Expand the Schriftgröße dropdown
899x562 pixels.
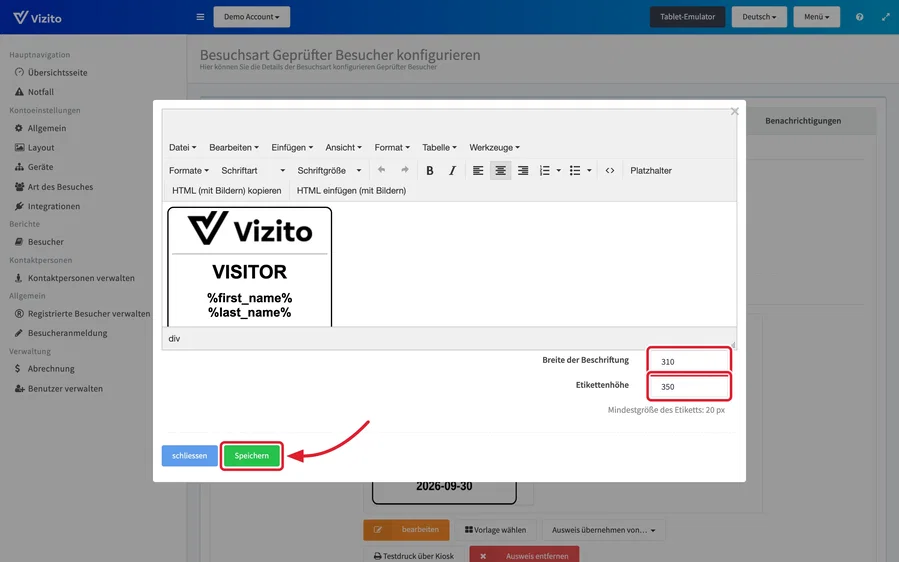click(329, 170)
